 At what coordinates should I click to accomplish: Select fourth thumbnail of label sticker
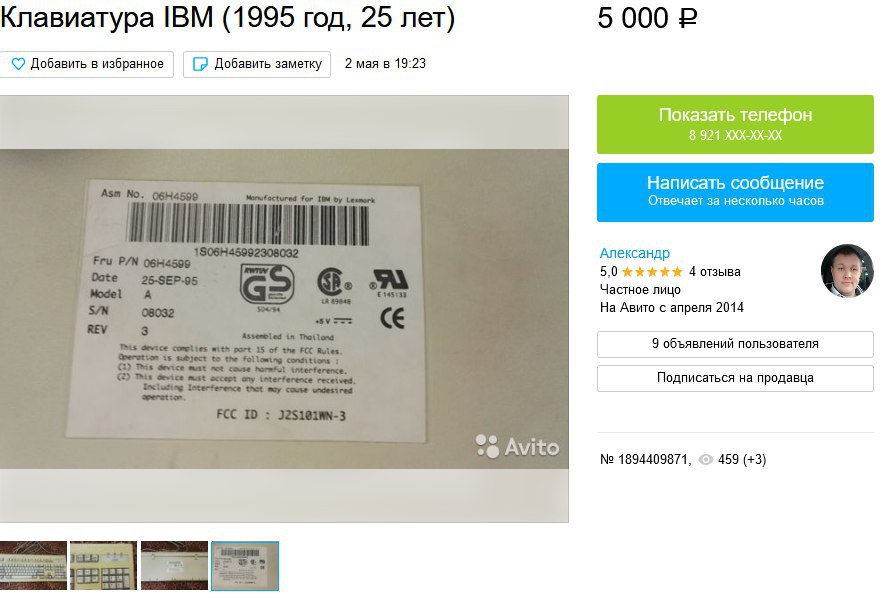pos(245,566)
